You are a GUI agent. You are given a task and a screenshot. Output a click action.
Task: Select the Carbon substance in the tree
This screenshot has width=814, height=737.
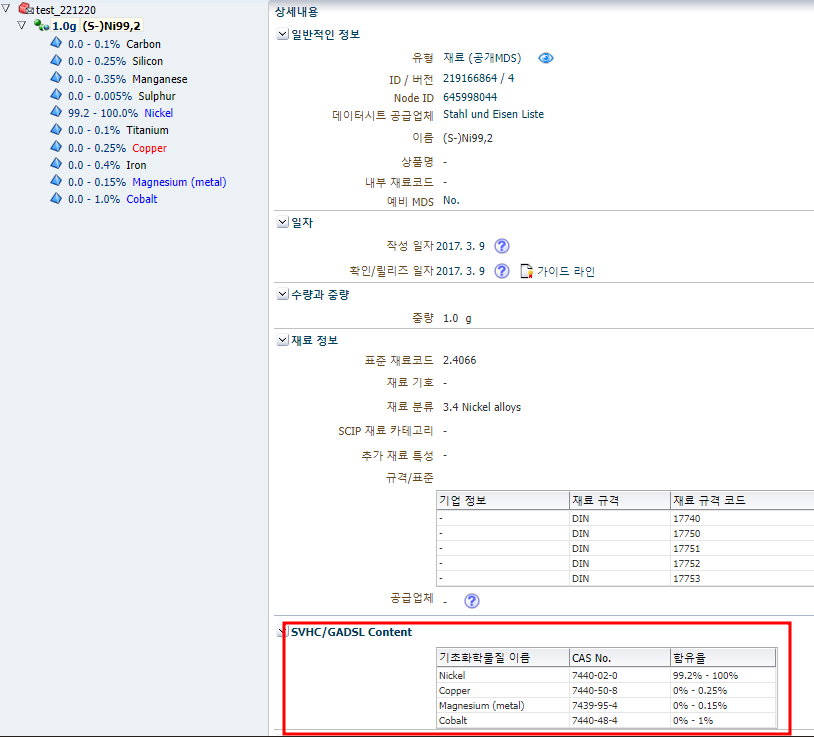click(143, 44)
